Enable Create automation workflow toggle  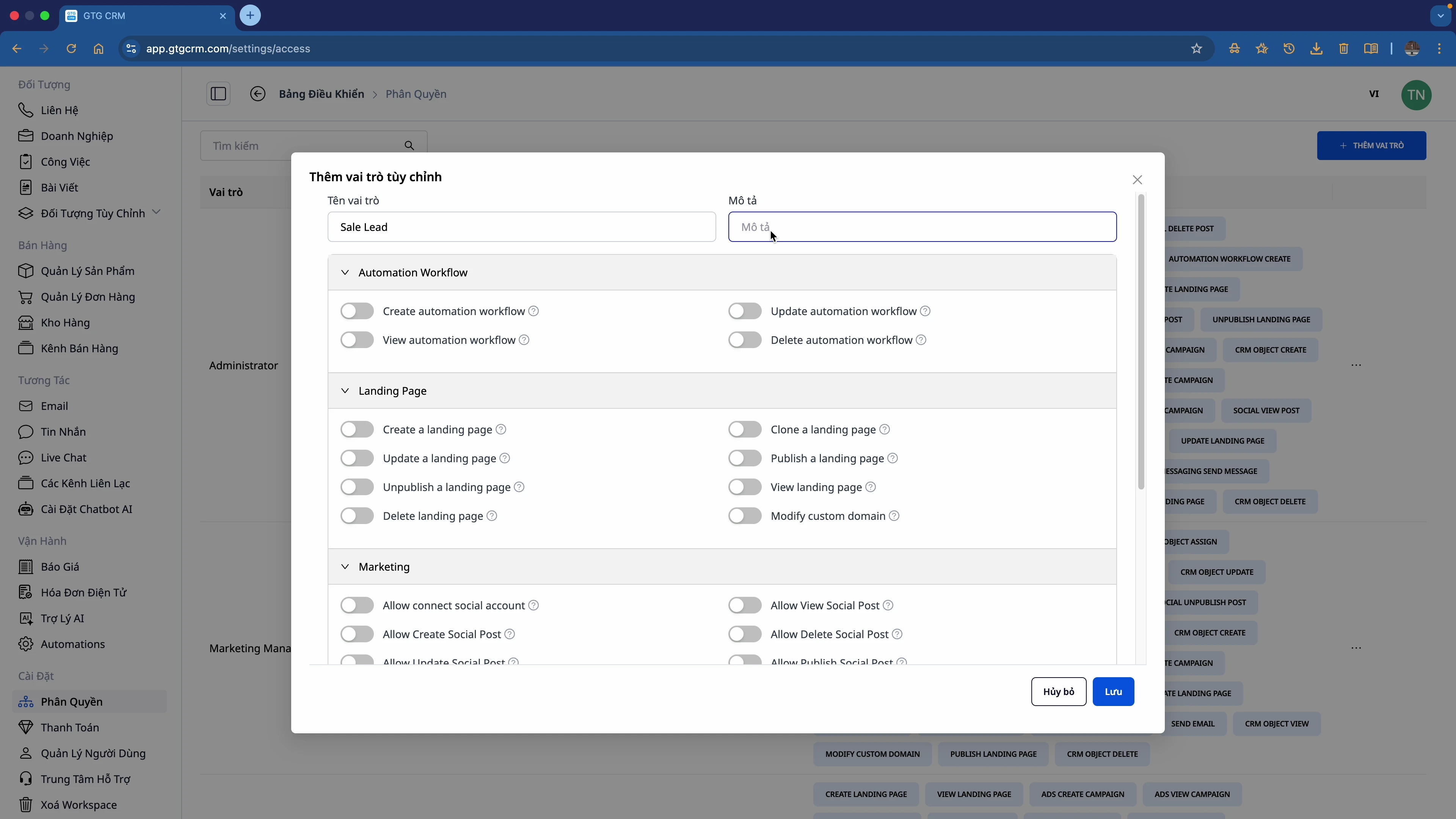click(x=357, y=311)
